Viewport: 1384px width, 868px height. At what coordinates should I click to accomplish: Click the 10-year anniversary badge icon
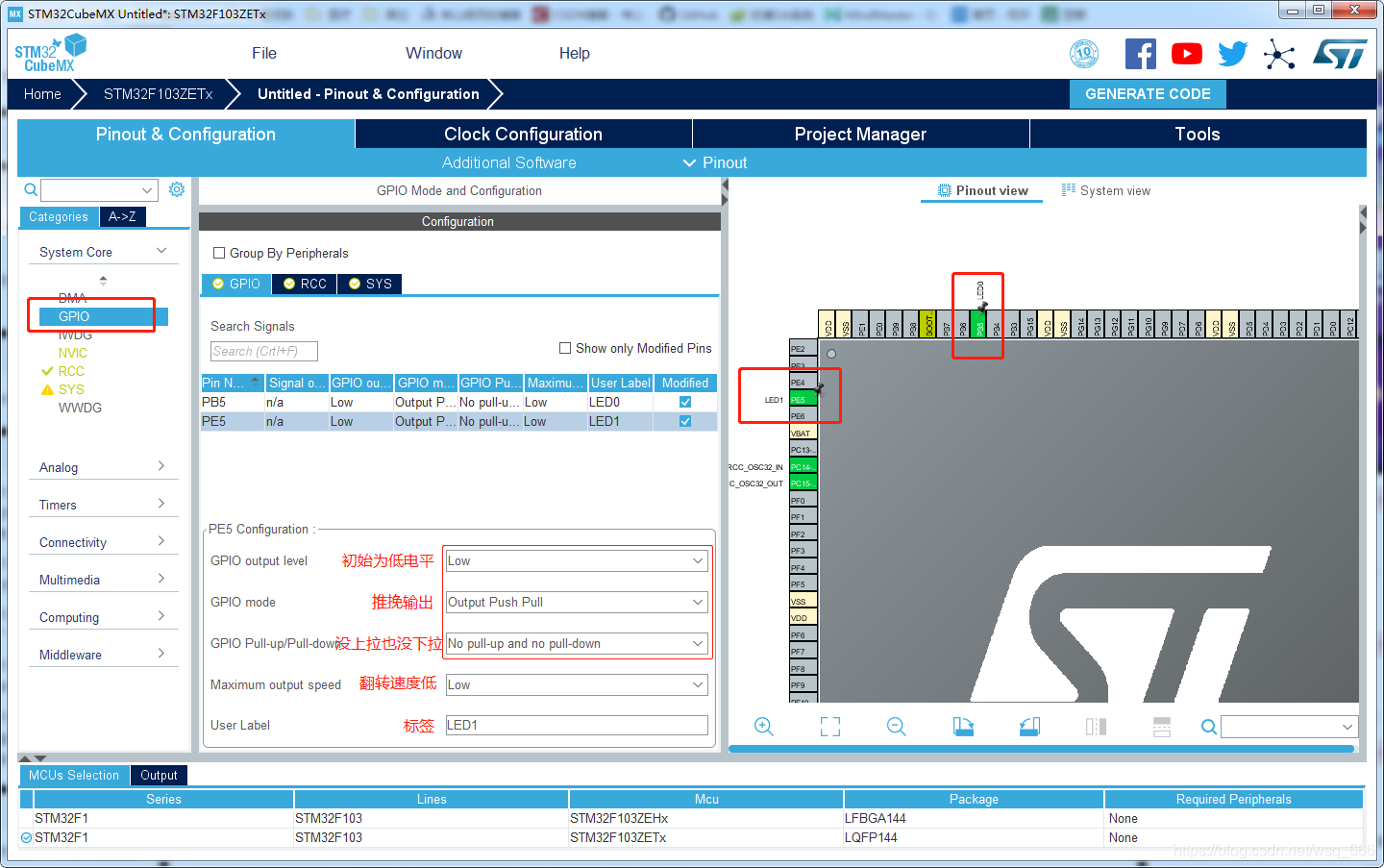point(1084,54)
